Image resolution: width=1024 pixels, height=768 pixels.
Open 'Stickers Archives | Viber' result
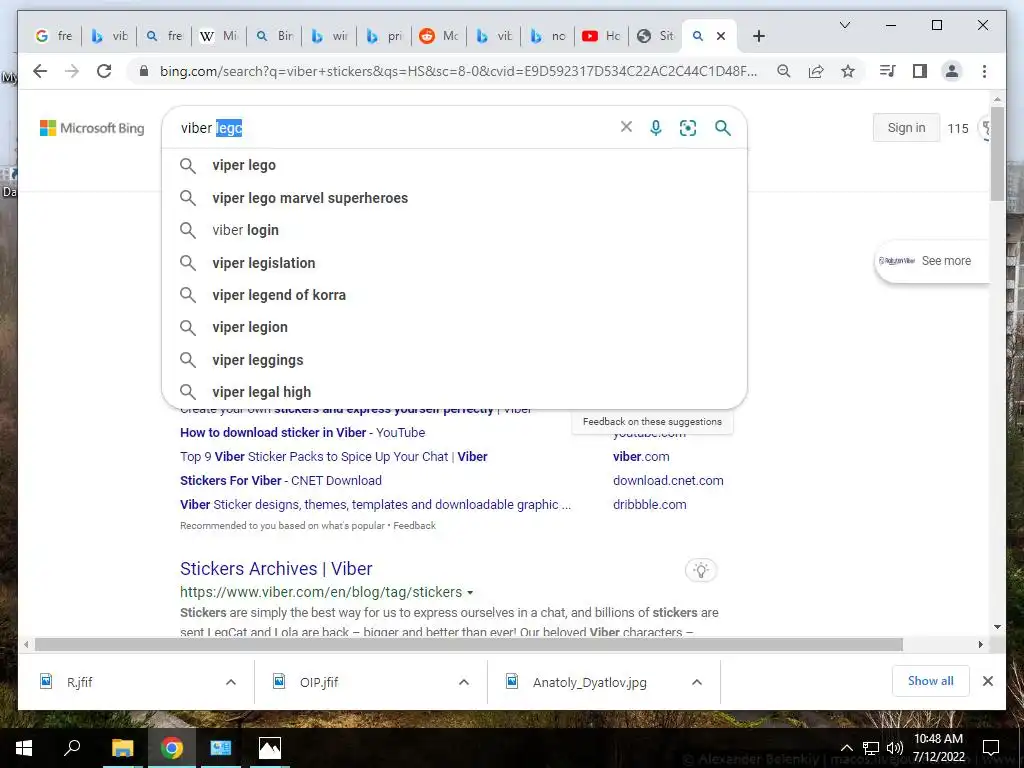pos(276,569)
